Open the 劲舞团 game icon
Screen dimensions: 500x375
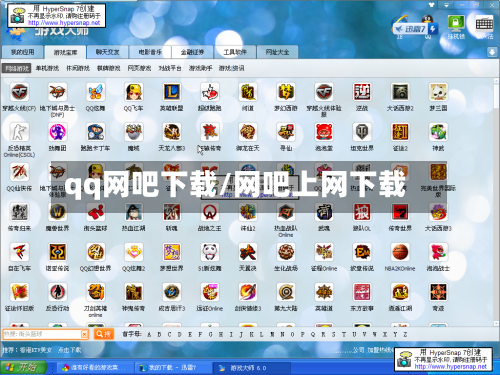tap(57, 132)
